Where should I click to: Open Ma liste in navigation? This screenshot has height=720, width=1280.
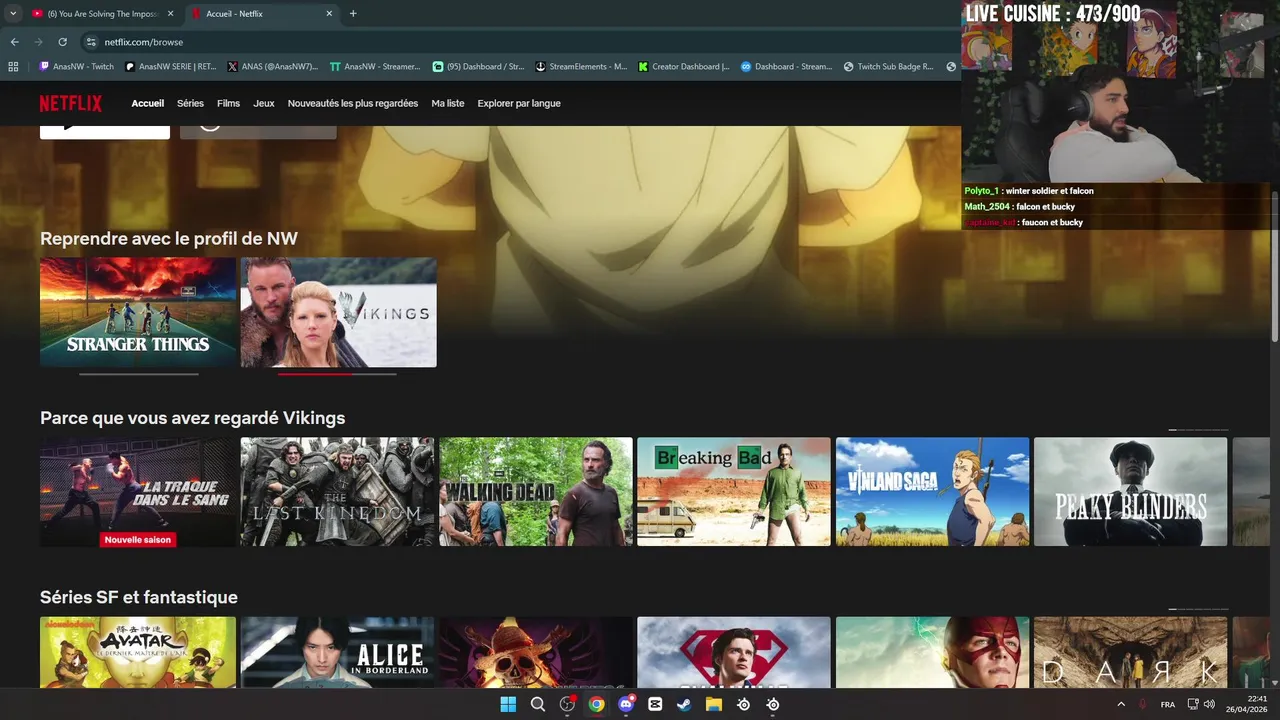tap(448, 103)
